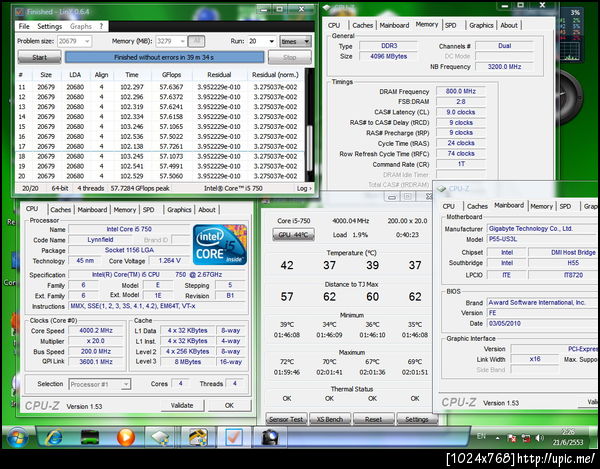Click the Intel Core i5 inside logo
Screen dimensions: 600x469
pos(220,244)
